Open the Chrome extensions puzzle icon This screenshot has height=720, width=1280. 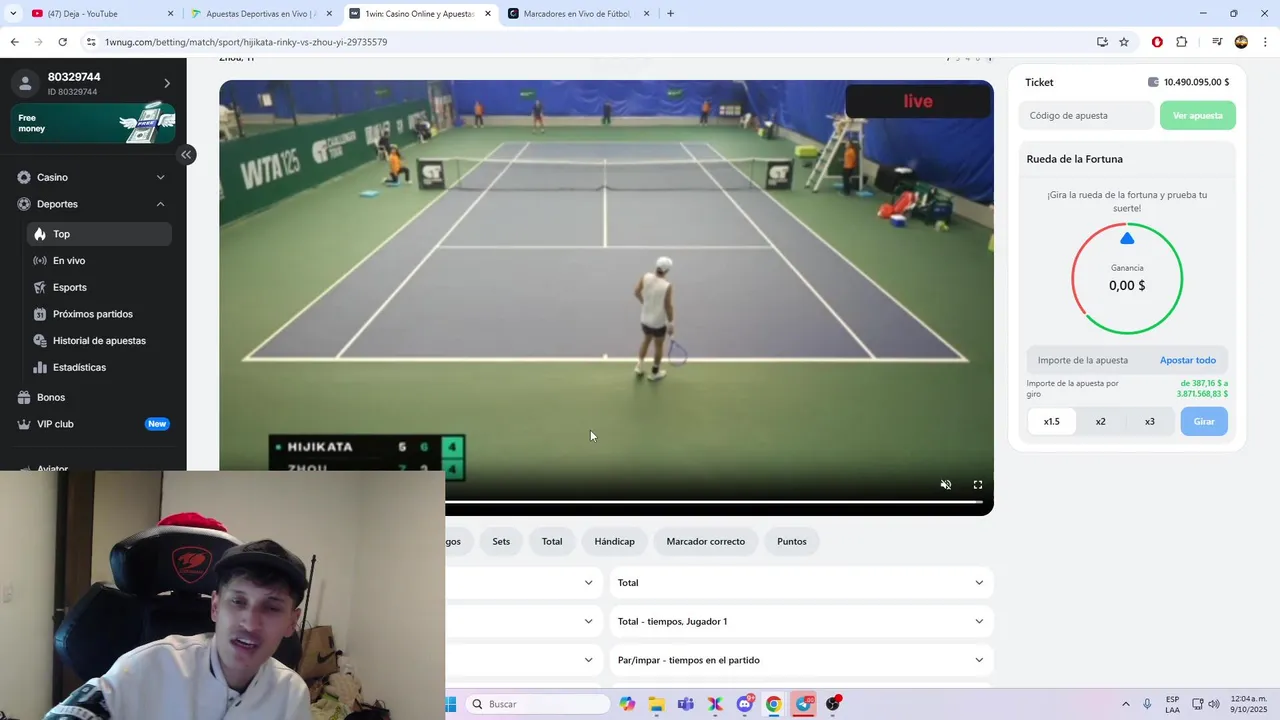(x=1182, y=42)
